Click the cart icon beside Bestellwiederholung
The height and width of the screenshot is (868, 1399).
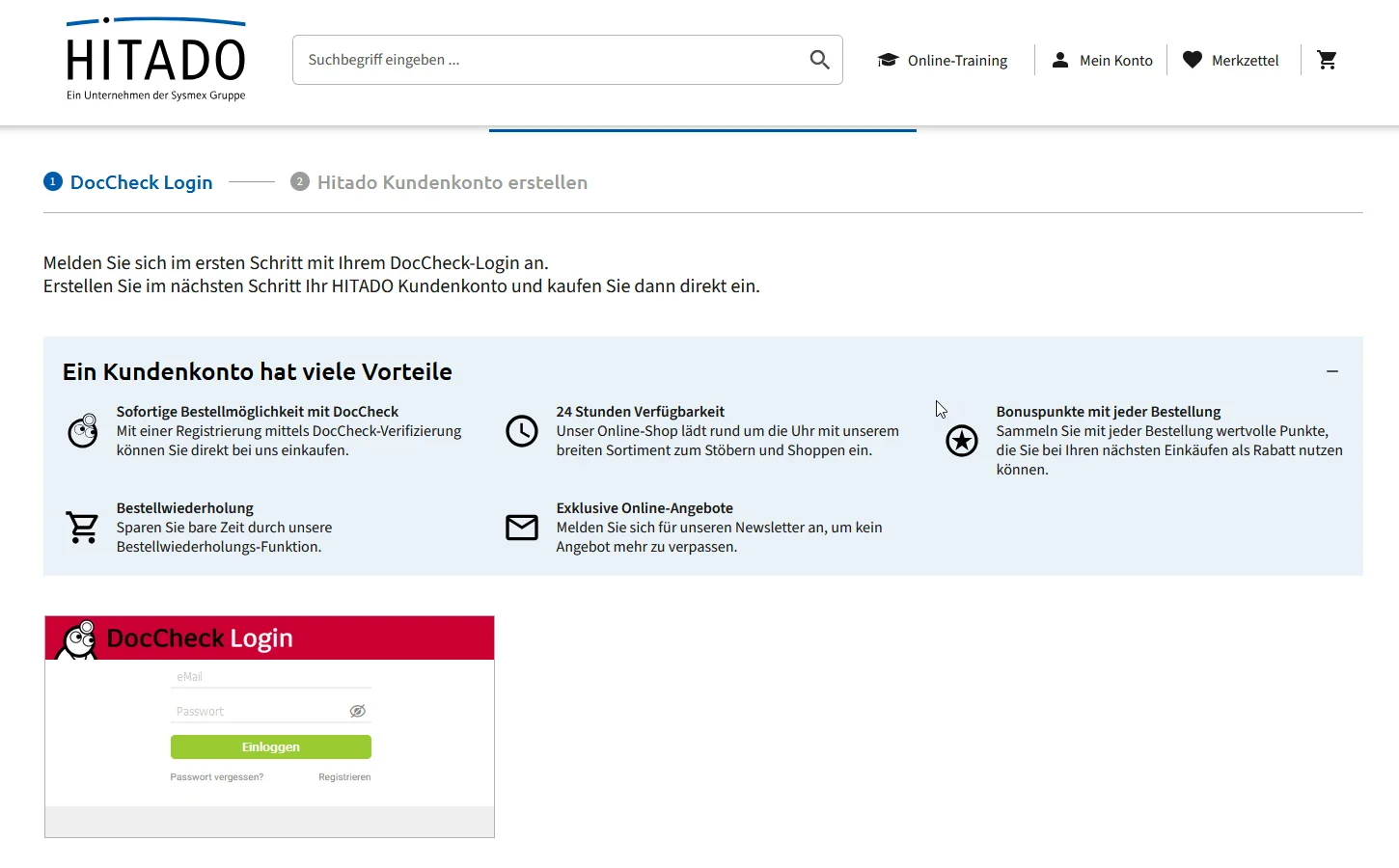coord(82,528)
